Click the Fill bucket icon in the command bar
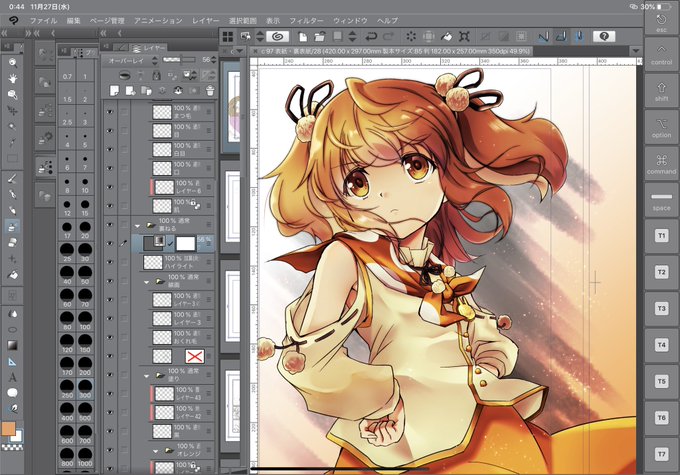Screen dimensions: 680x475 tap(446, 37)
